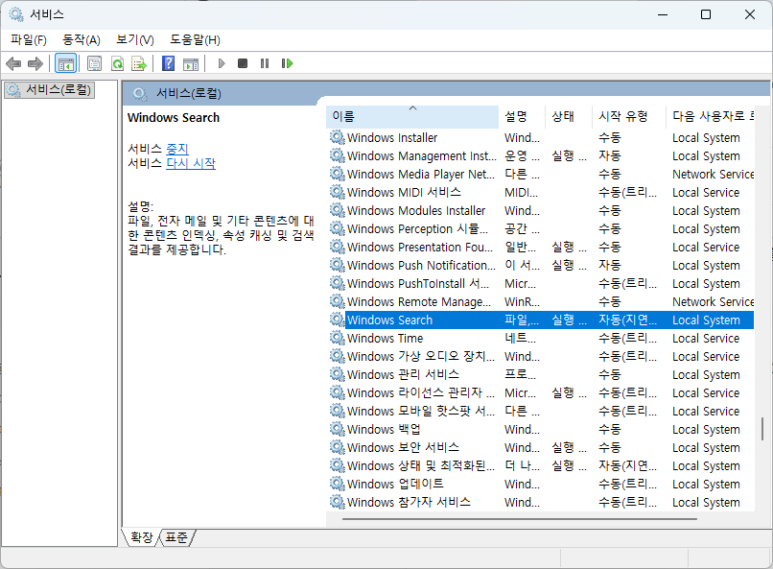This screenshot has height=569, width=773.
Task: Click gear icon of Windows 보안 서비스 row
Action: pos(337,447)
